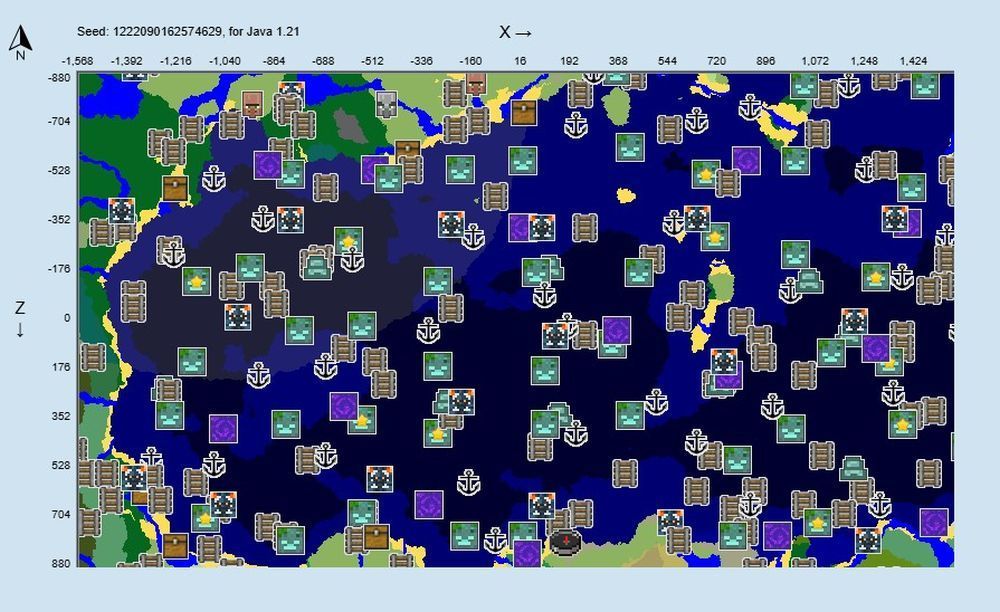The width and height of the screenshot is (1000, 612).
Task: Open the buried treasure chest on northwest coast
Action: 175,188
